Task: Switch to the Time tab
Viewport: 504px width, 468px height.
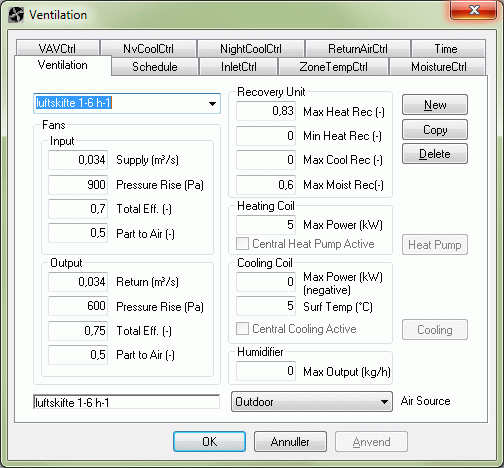Action: coord(448,48)
